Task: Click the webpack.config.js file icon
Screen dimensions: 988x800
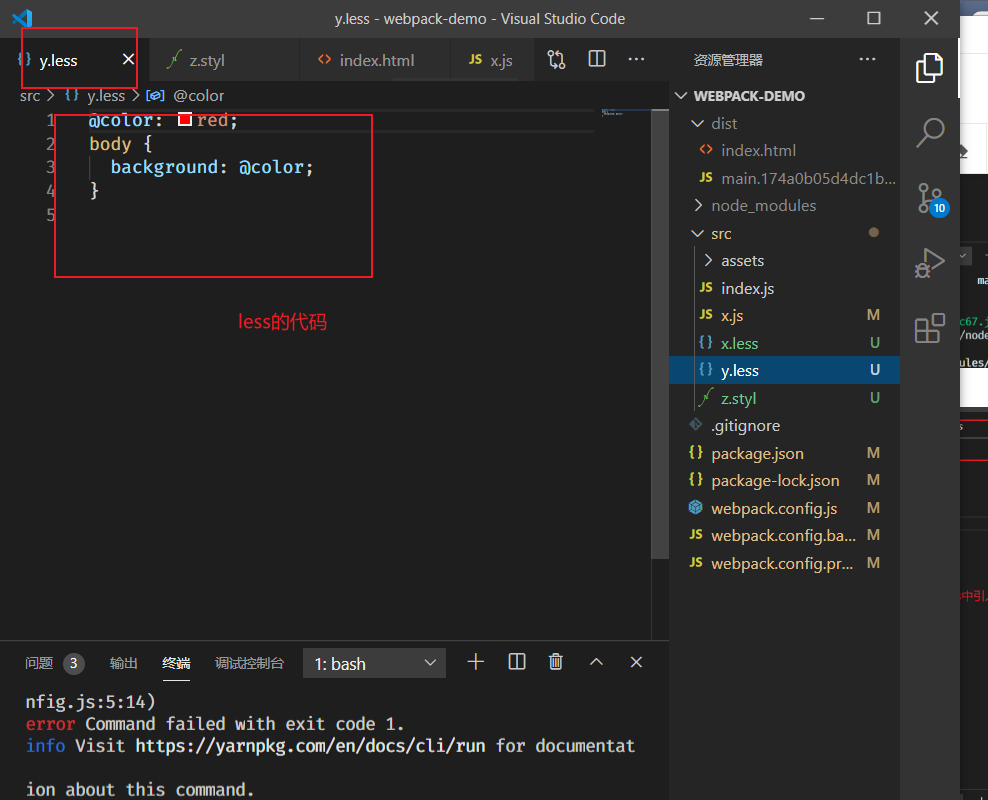Action: coord(696,507)
